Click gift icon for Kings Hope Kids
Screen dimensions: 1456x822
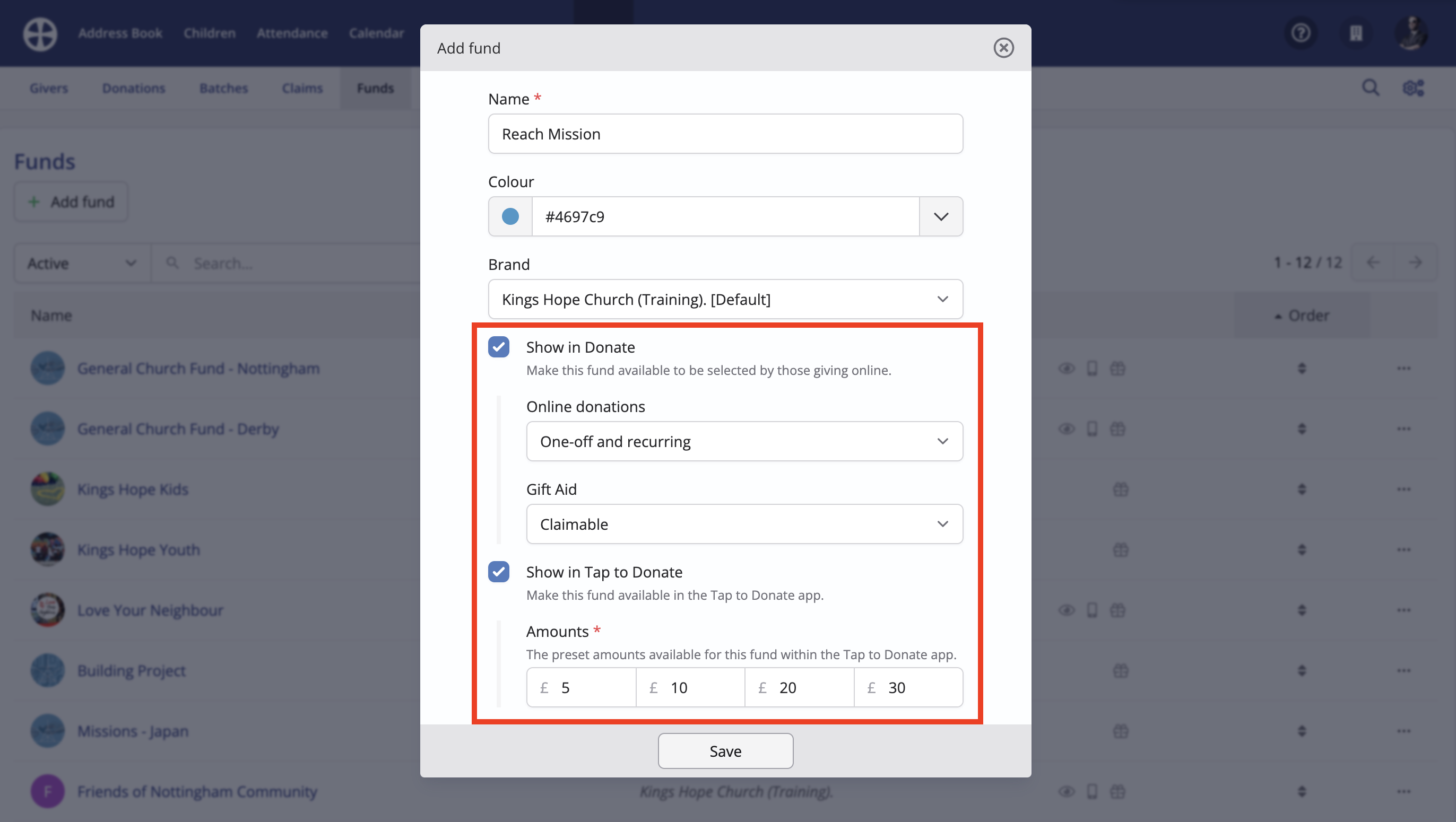pyautogui.click(x=1120, y=489)
